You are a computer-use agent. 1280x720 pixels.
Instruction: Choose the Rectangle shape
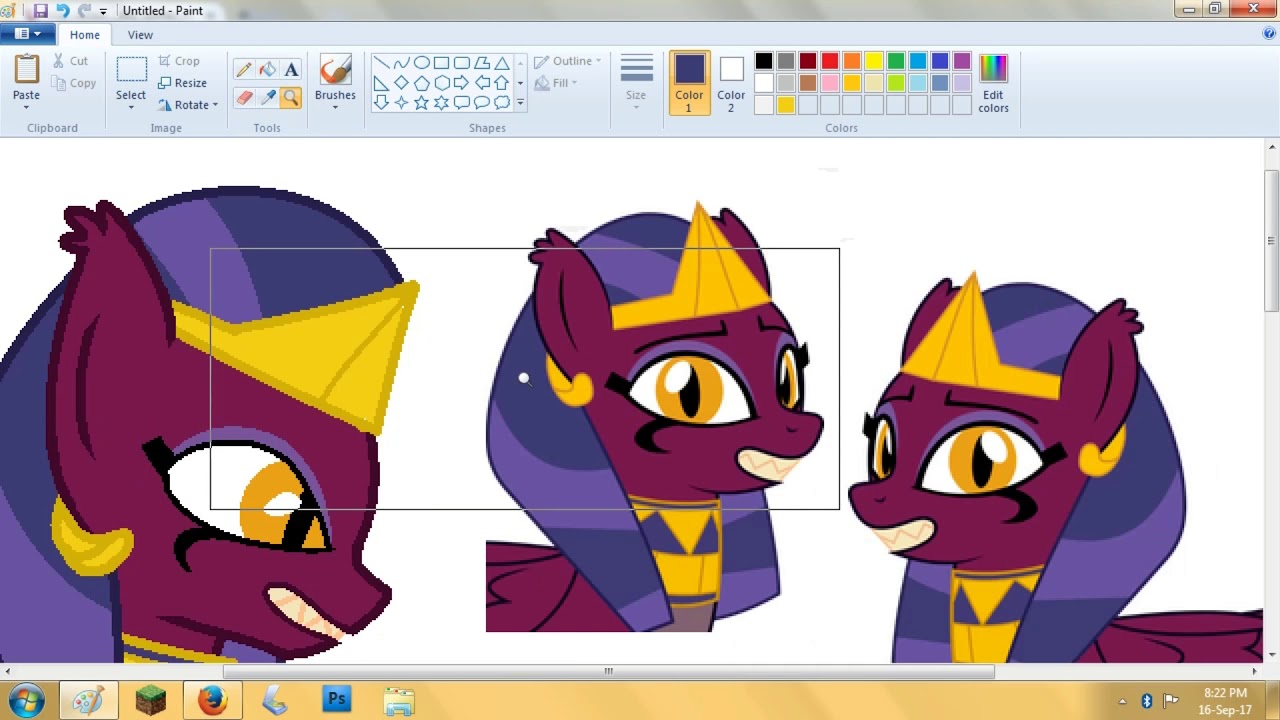(441, 63)
